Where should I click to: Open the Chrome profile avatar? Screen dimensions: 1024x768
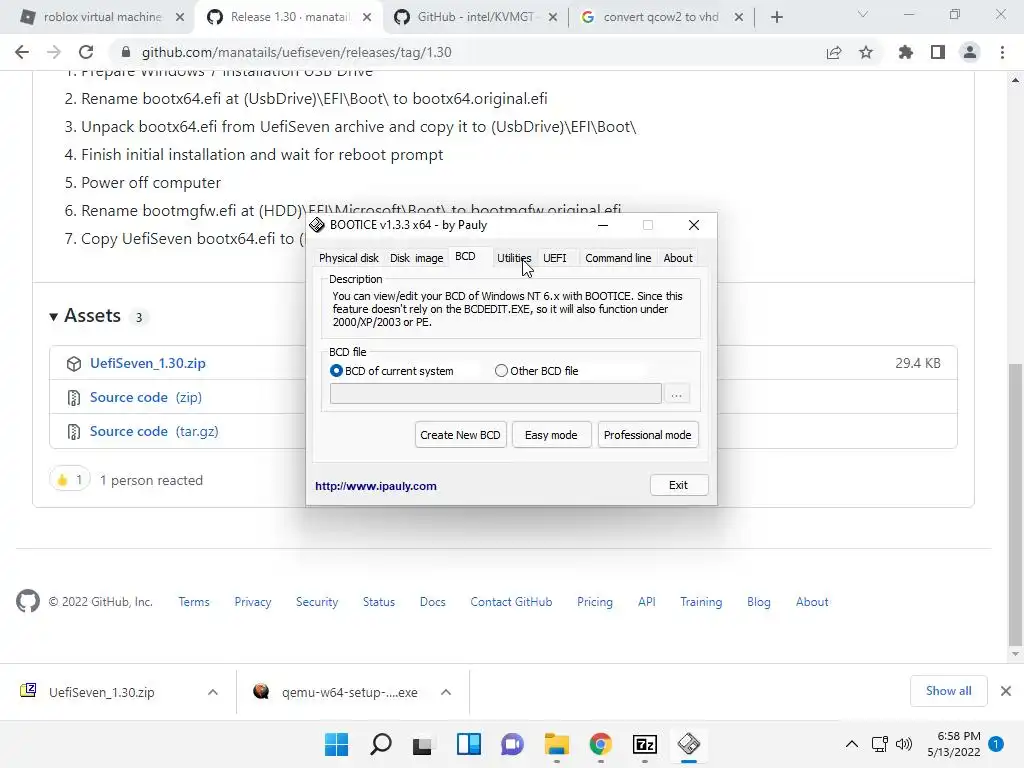click(x=970, y=52)
